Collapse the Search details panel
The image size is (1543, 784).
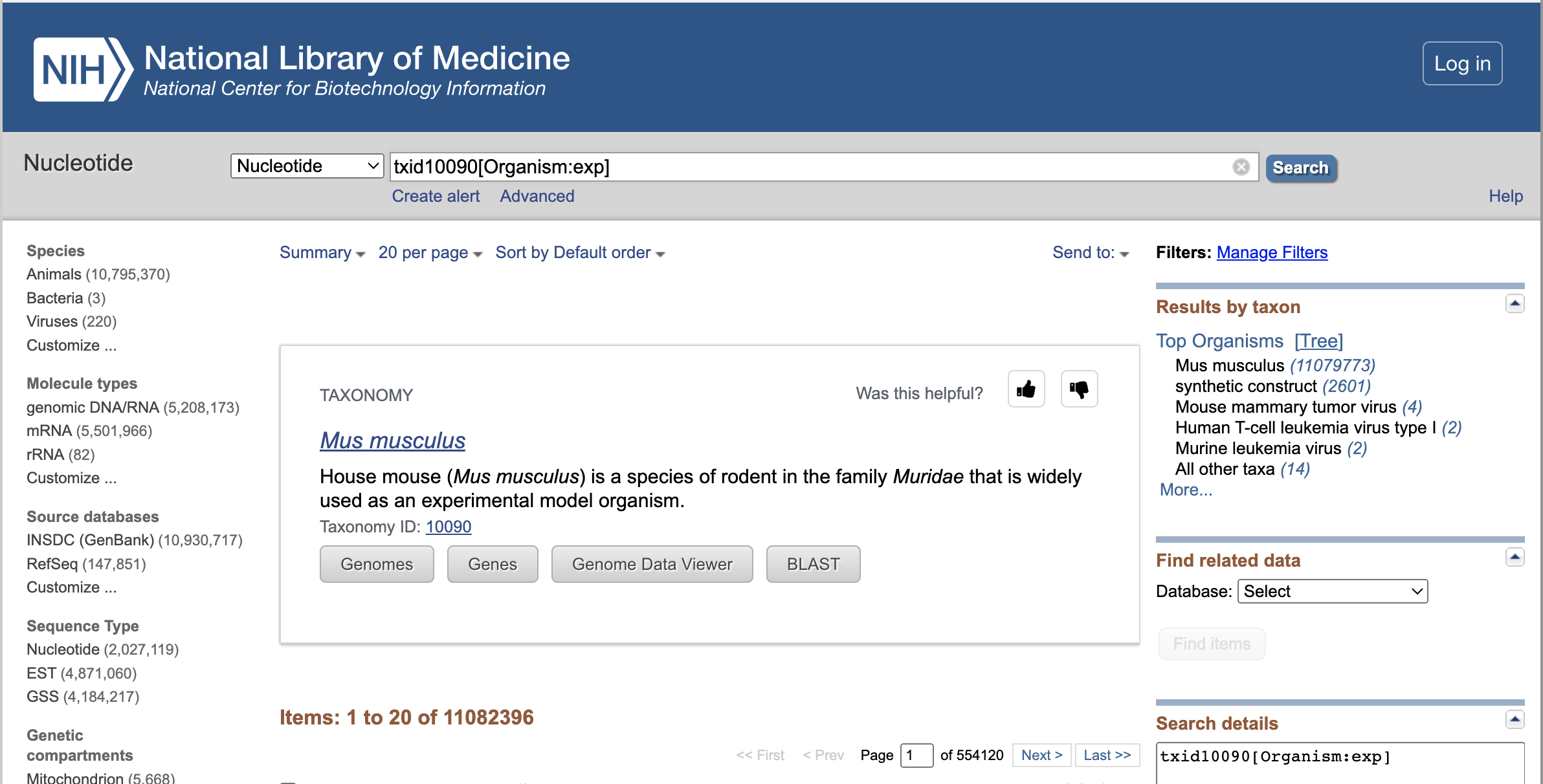(1515, 719)
